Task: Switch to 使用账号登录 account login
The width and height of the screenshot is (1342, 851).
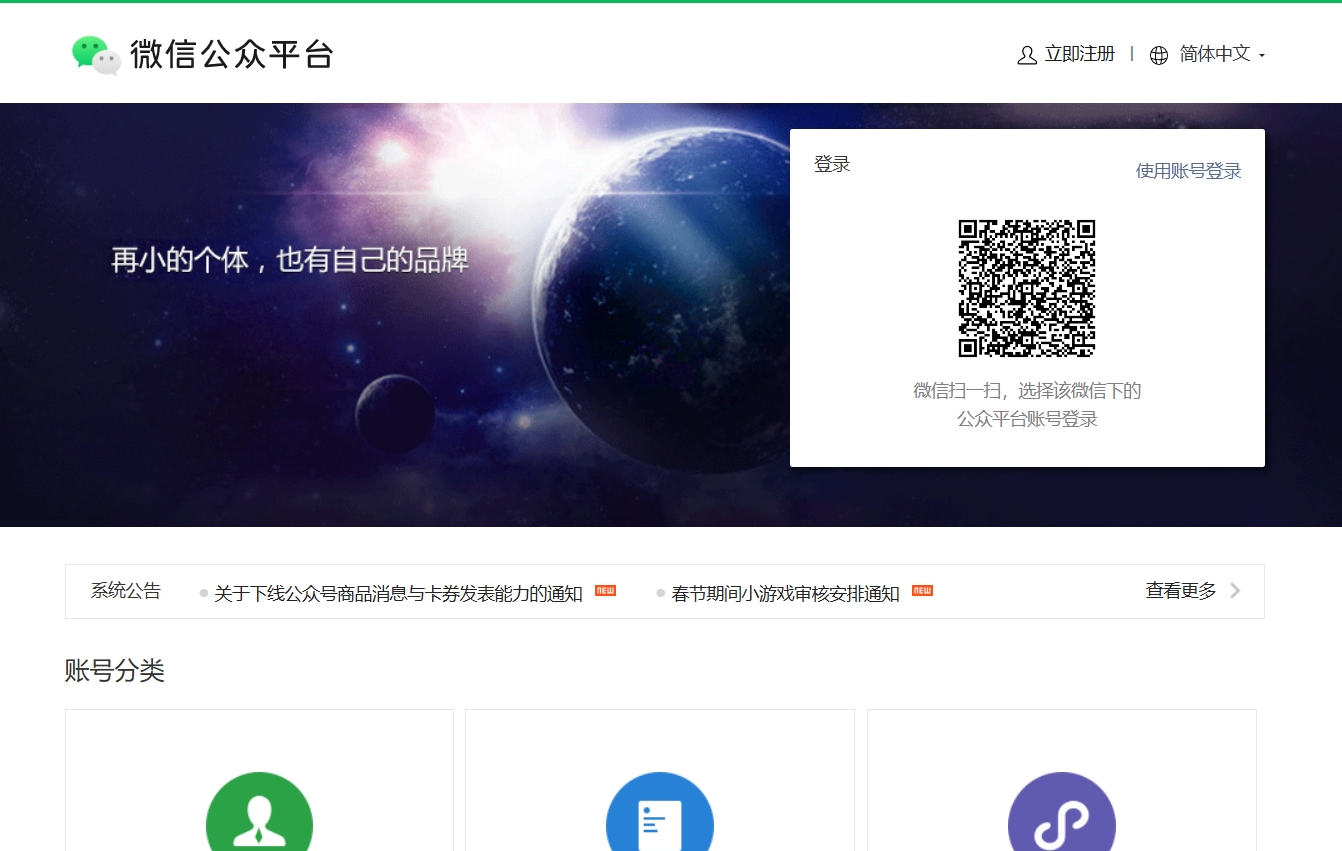Action: pos(1188,171)
